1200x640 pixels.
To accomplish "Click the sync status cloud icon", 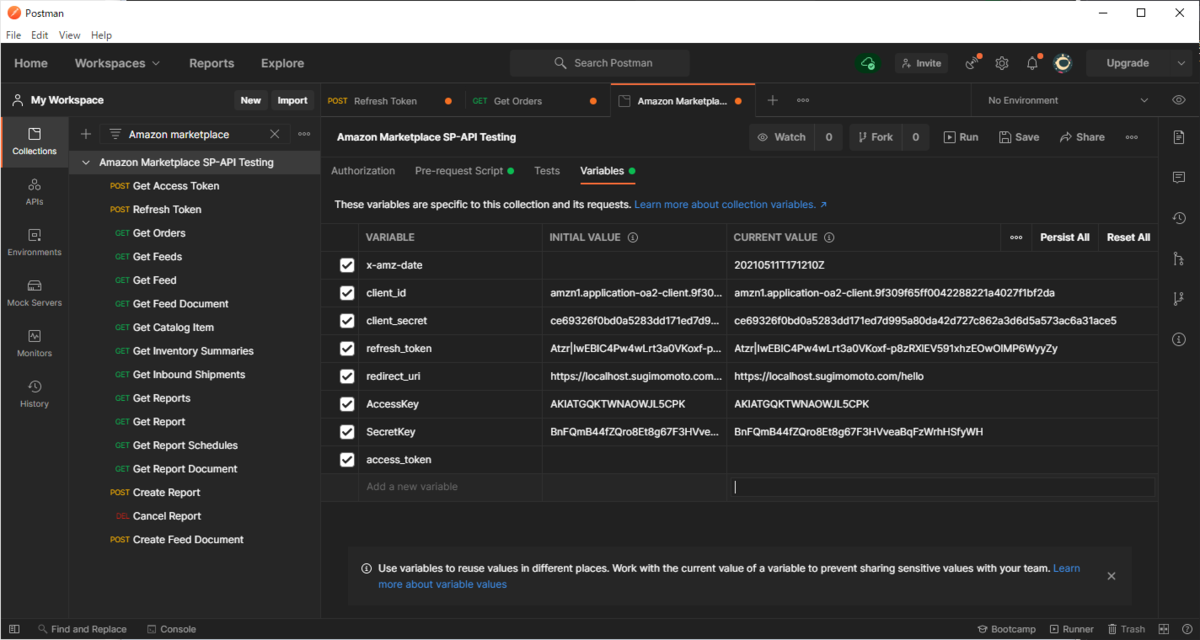I will click(867, 63).
